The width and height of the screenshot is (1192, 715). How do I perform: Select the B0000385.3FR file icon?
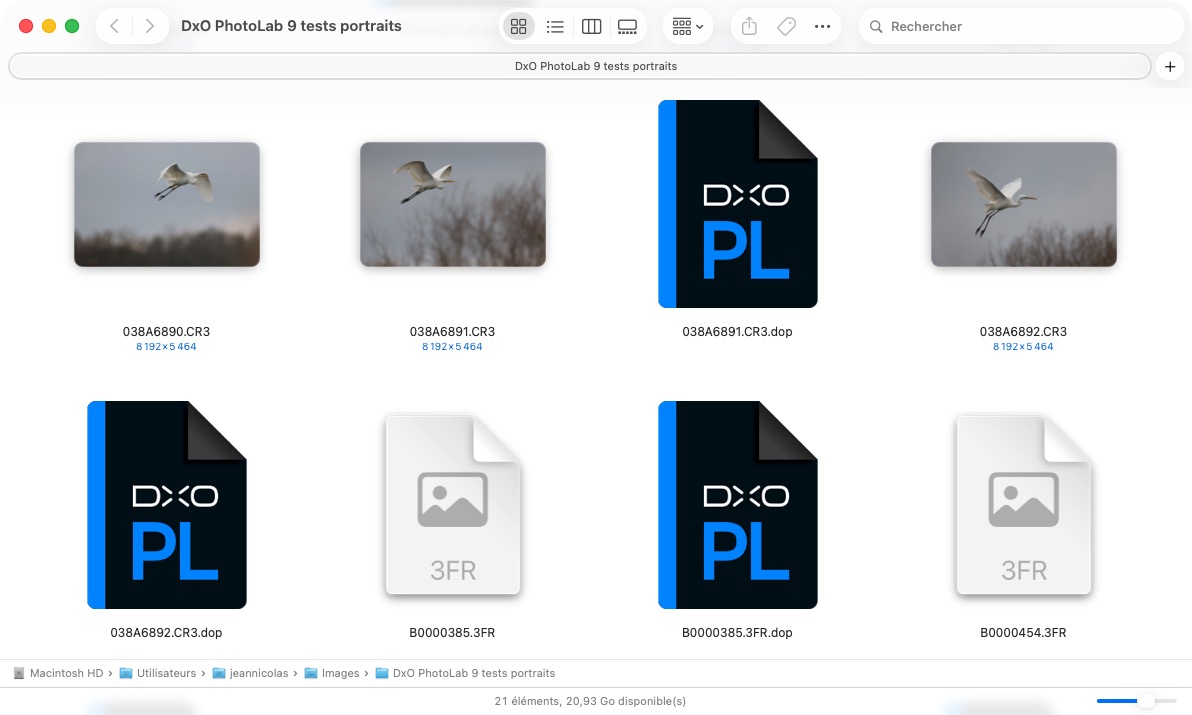tap(452, 505)
